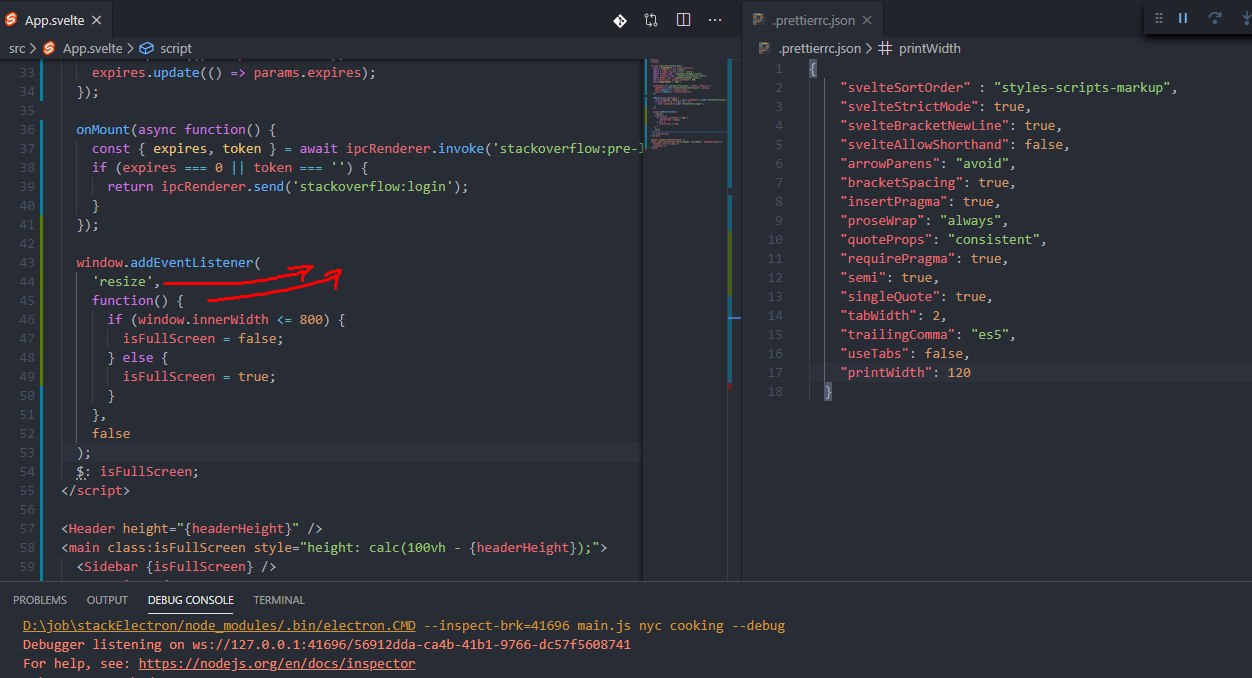Click the 'false' argument on line 52

(111, 434)
